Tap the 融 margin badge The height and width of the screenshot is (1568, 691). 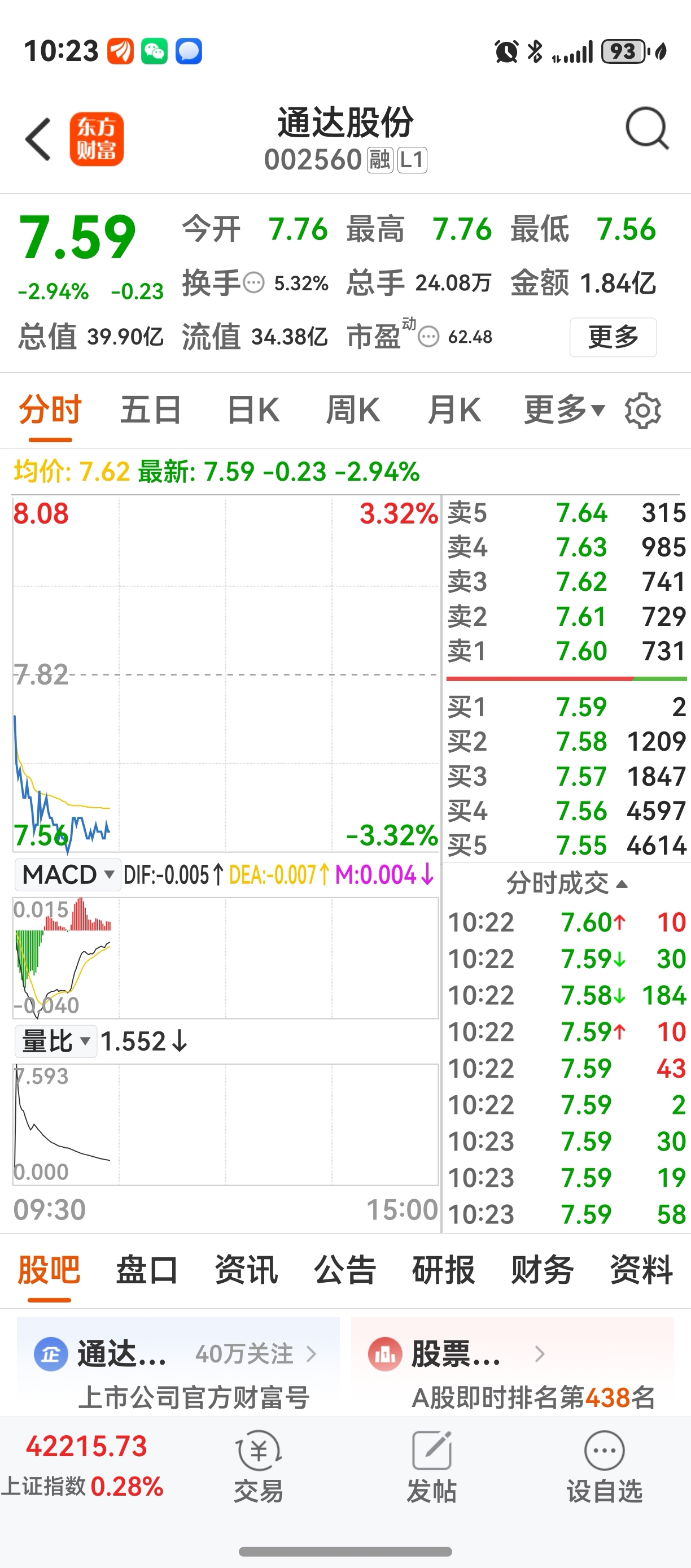coord(379,160)
